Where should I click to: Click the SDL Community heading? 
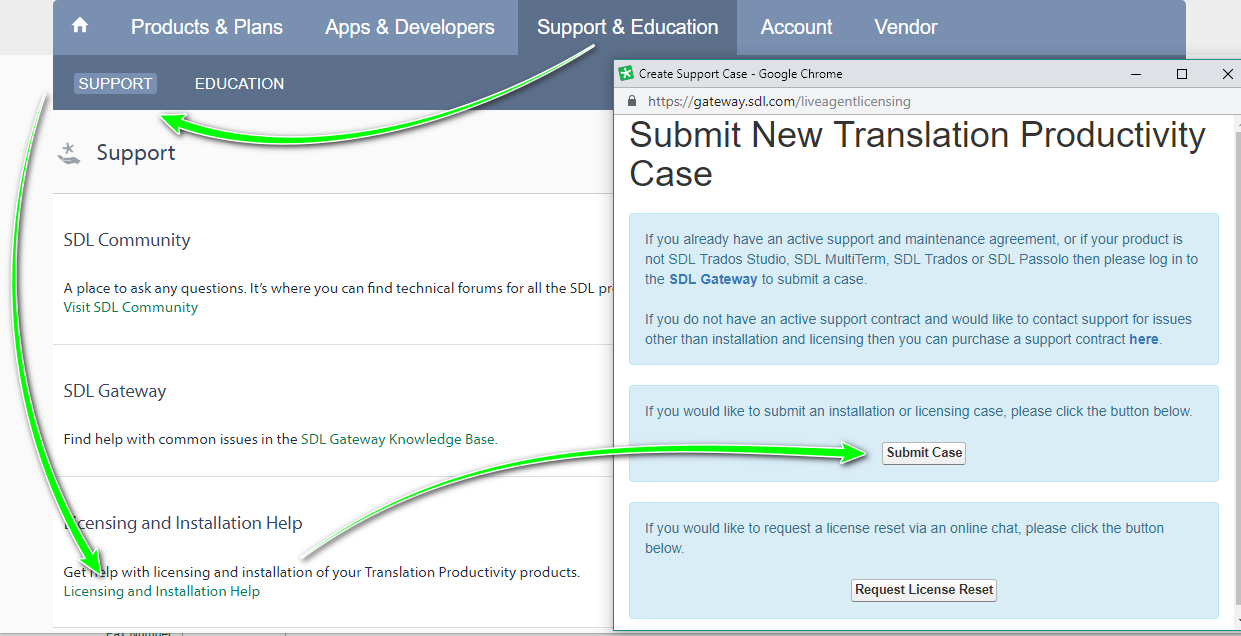(x=127, y=240)
